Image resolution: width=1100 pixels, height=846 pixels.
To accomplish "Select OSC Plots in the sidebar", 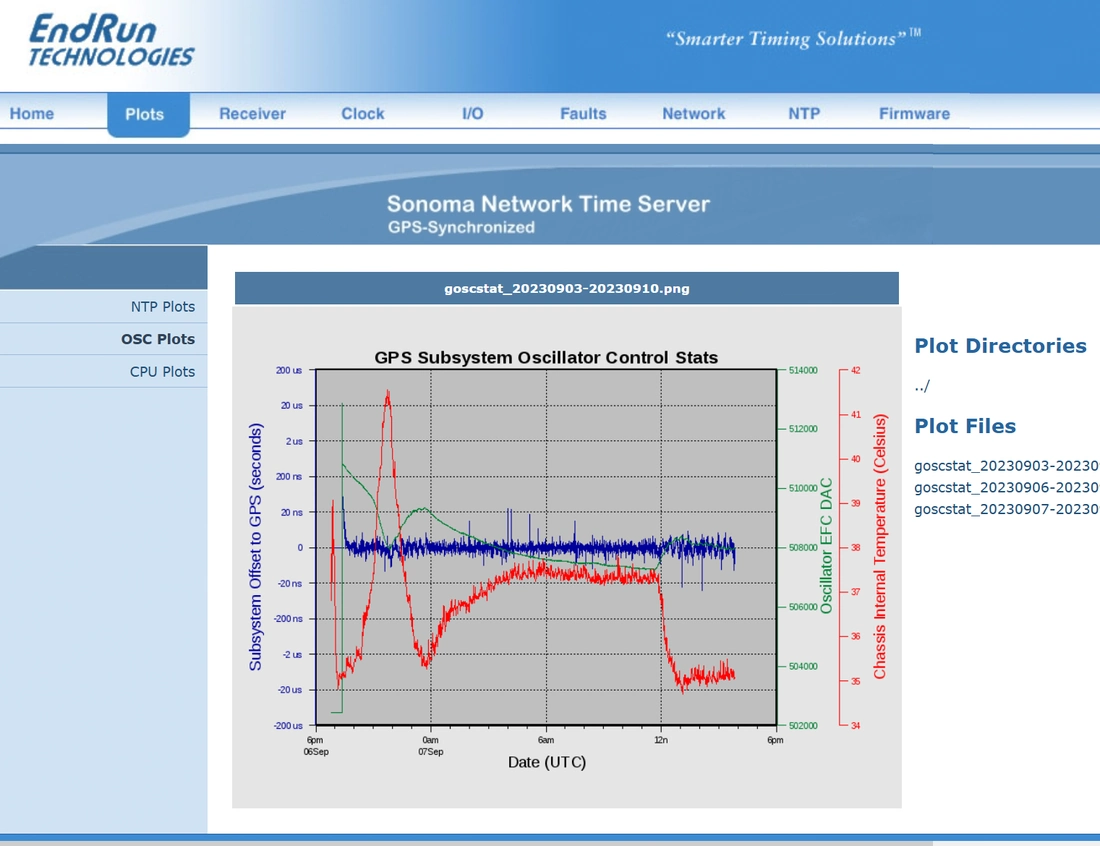I will coord(158,339).
